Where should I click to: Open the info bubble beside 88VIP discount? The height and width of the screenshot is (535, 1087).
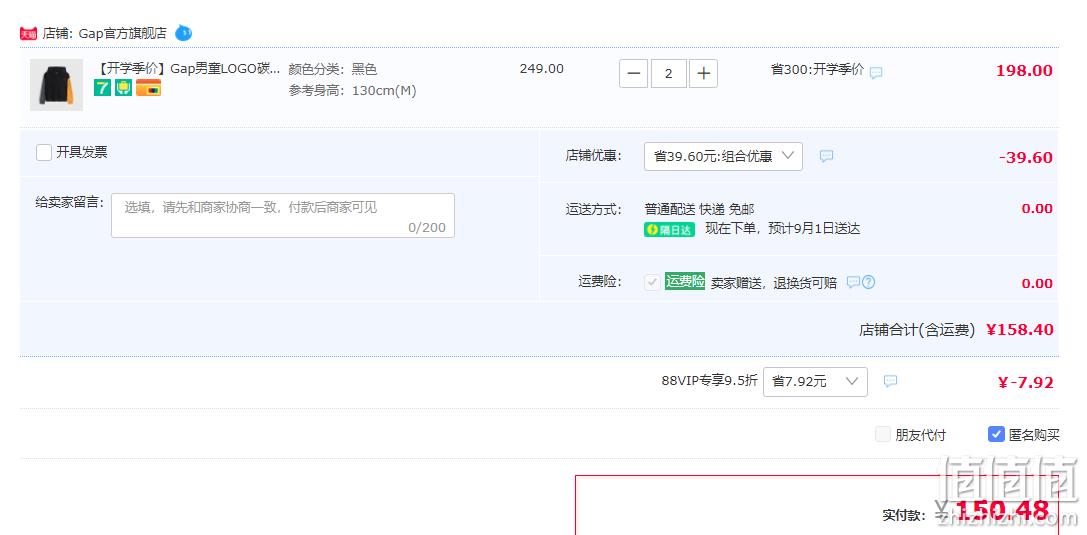[x=890, y=381]
